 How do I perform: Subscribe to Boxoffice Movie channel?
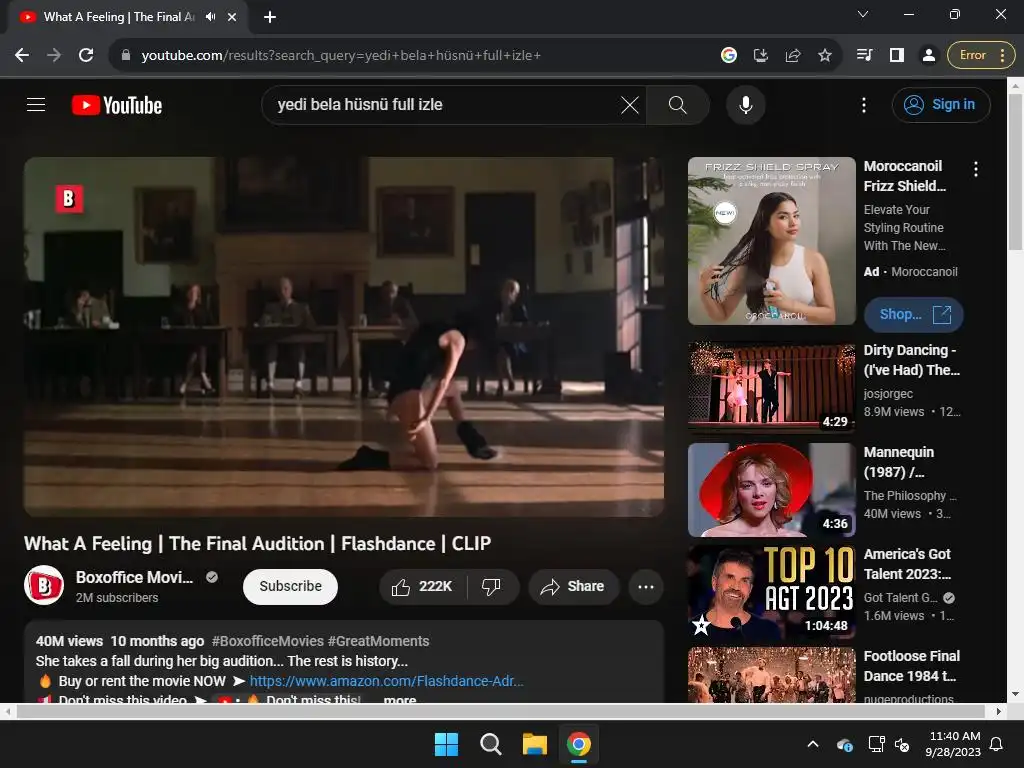tap(290, 586)
